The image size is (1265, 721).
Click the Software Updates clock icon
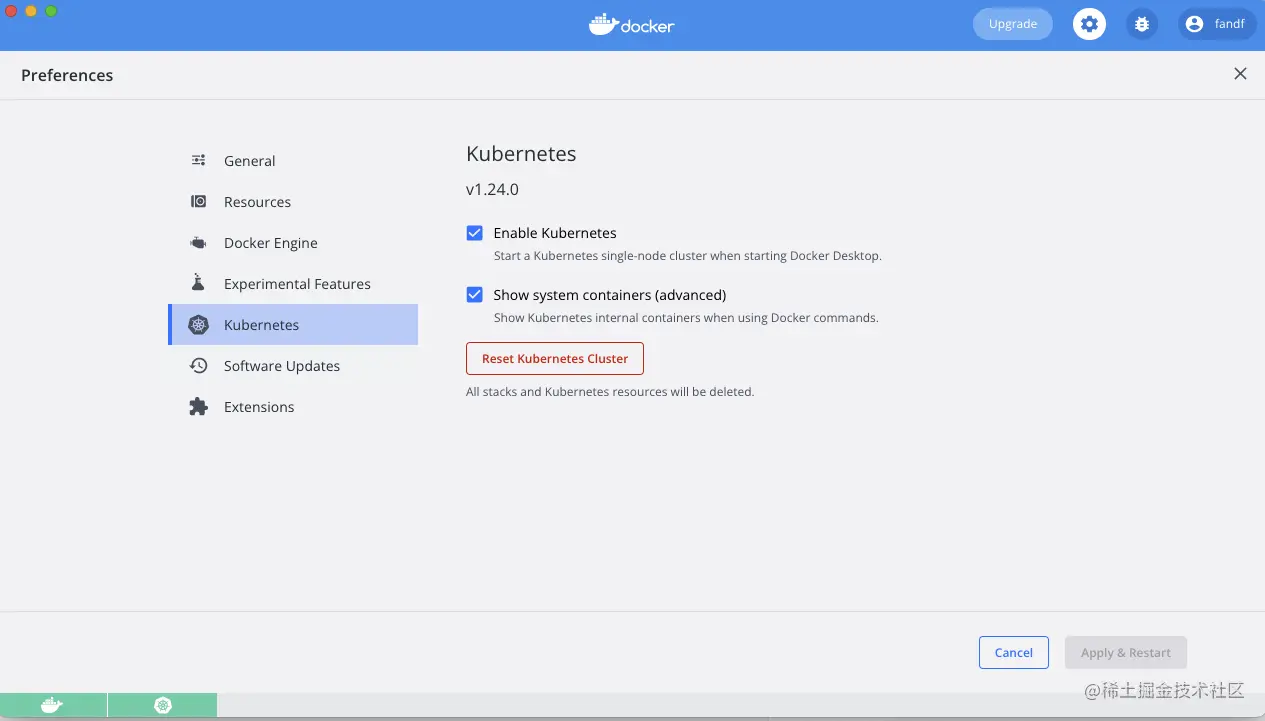coord(199,366)
